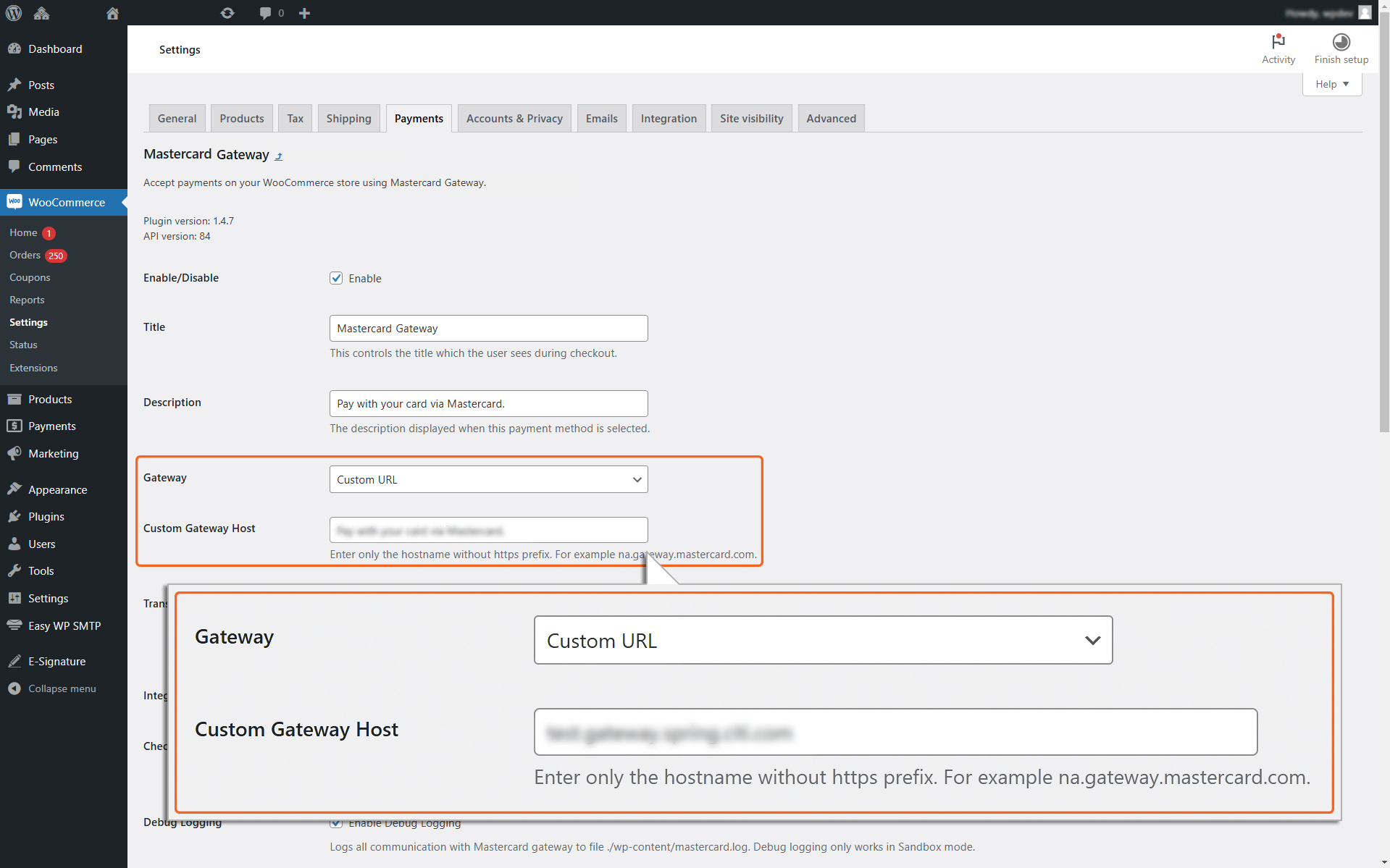1390x868 pixels.
Task: Open the Activity flag icon
Action: [x=1278, y=41]
